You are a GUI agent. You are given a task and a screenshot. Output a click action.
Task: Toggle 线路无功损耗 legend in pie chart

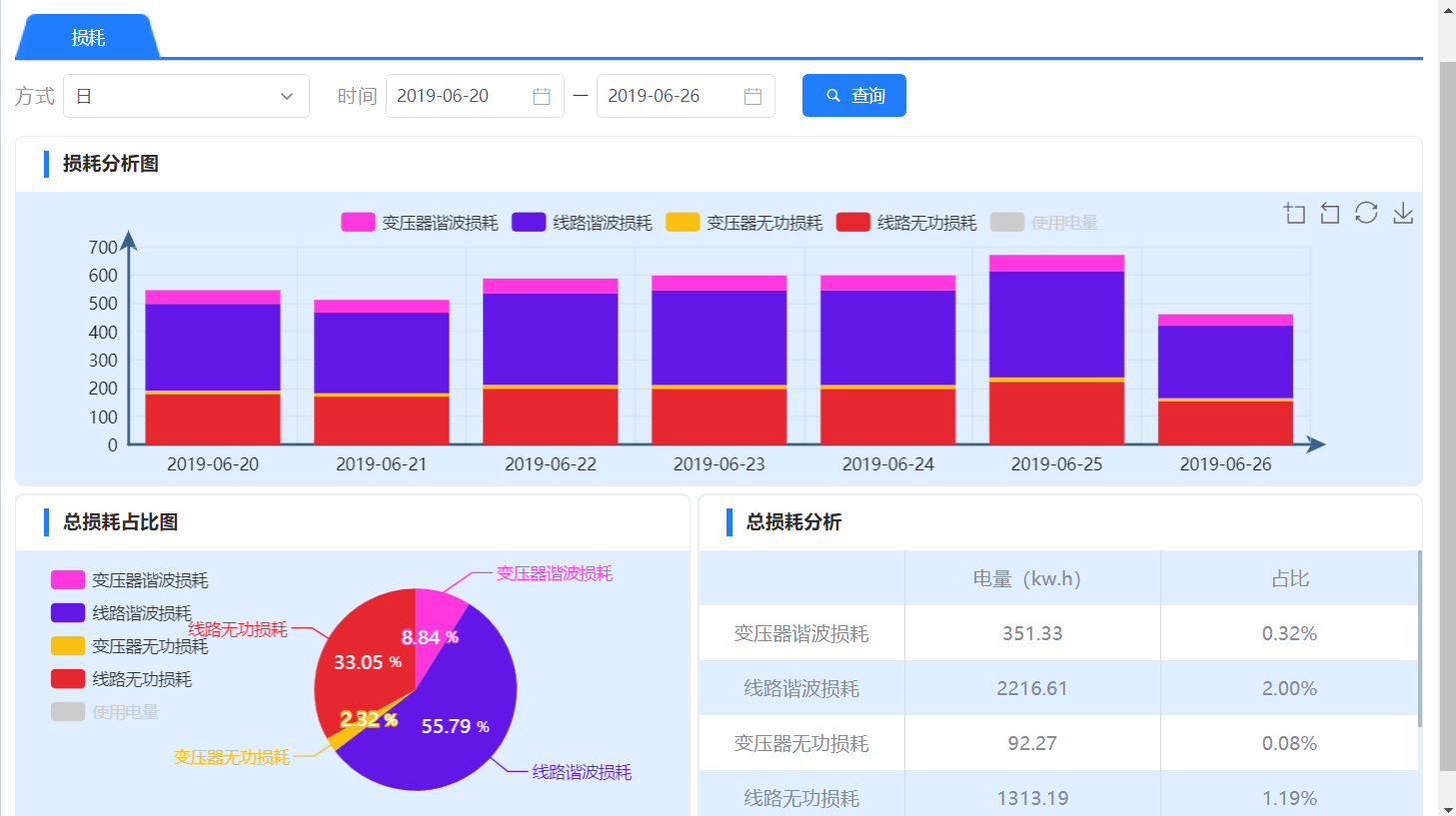(x=121, y=678)
